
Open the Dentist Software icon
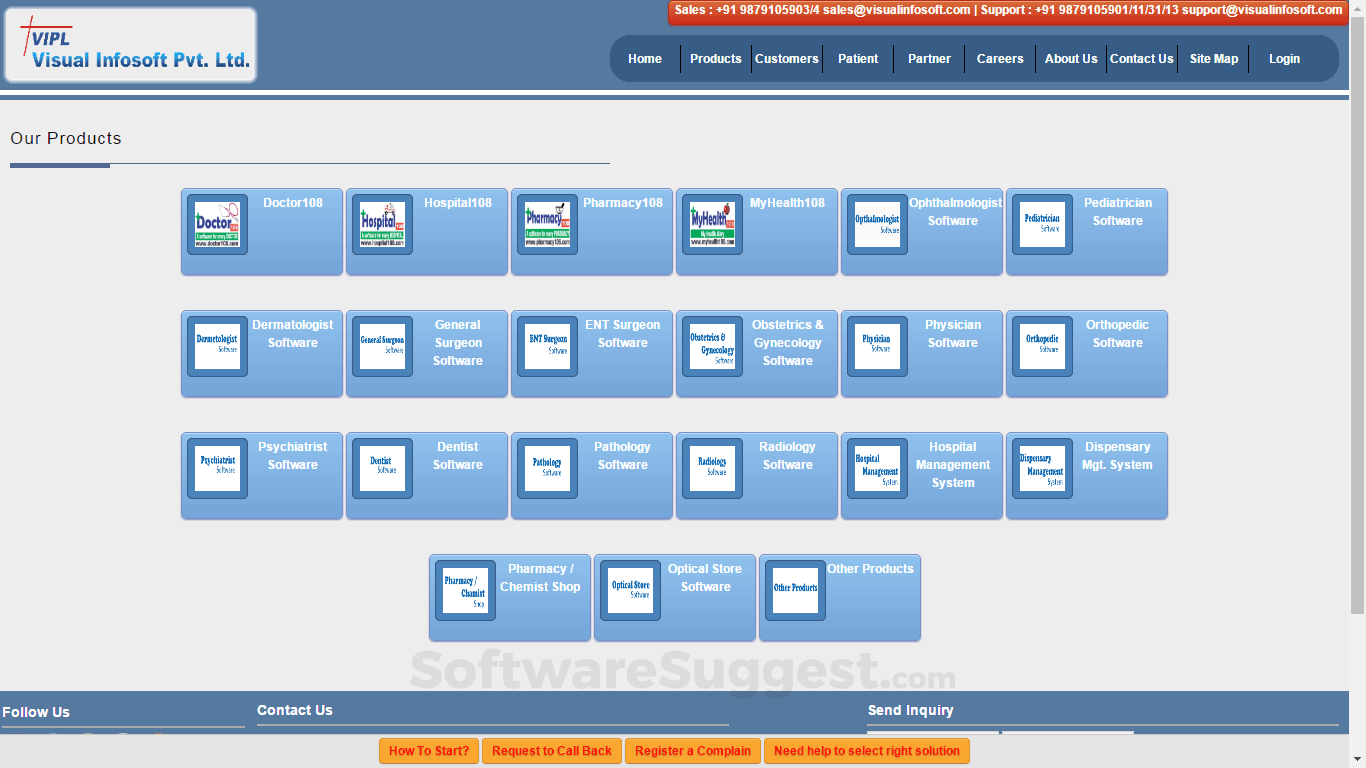click(381, 468)
